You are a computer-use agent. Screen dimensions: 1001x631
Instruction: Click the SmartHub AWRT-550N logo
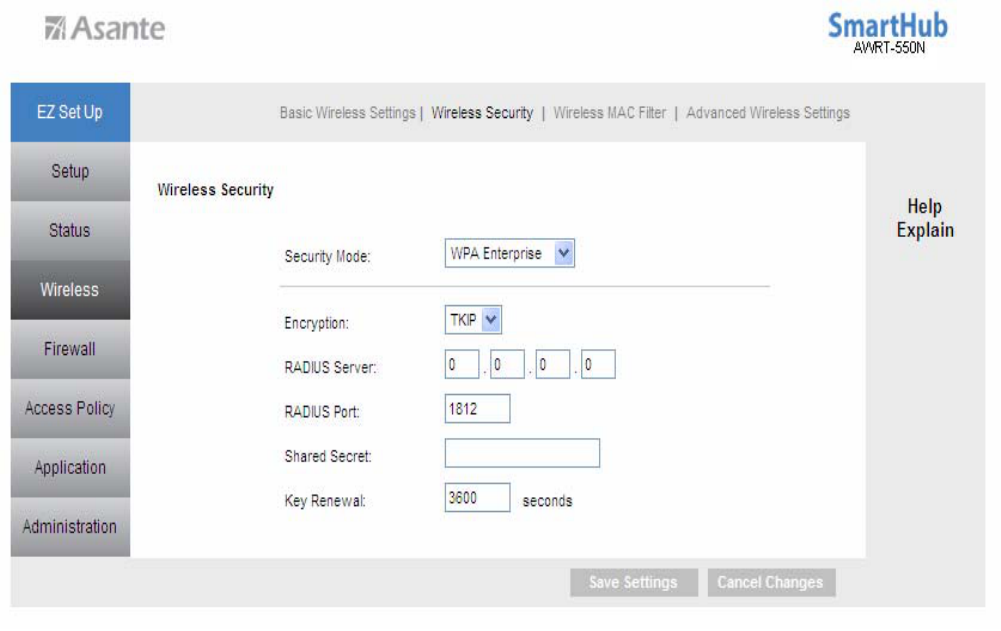(888, 33)
